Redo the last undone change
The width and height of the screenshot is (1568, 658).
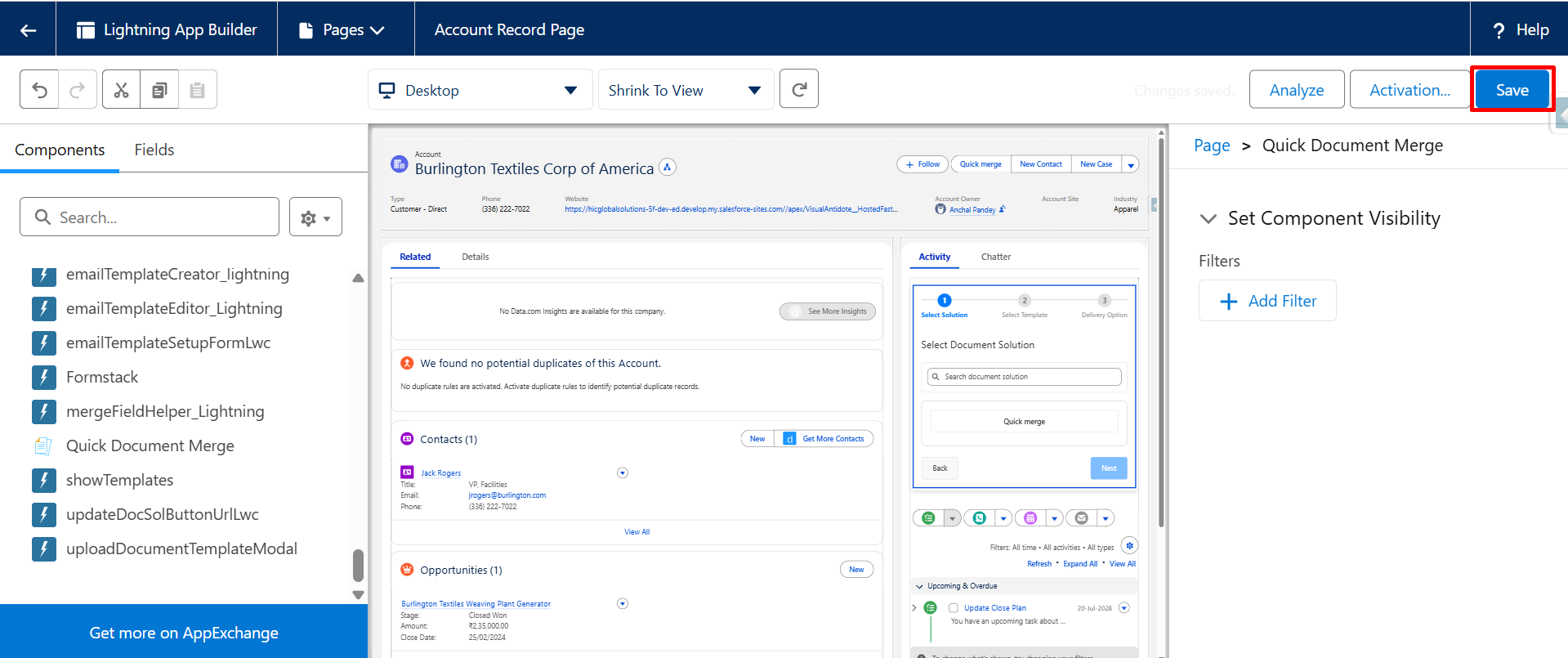pyautogui.click(x=78, y=90)
